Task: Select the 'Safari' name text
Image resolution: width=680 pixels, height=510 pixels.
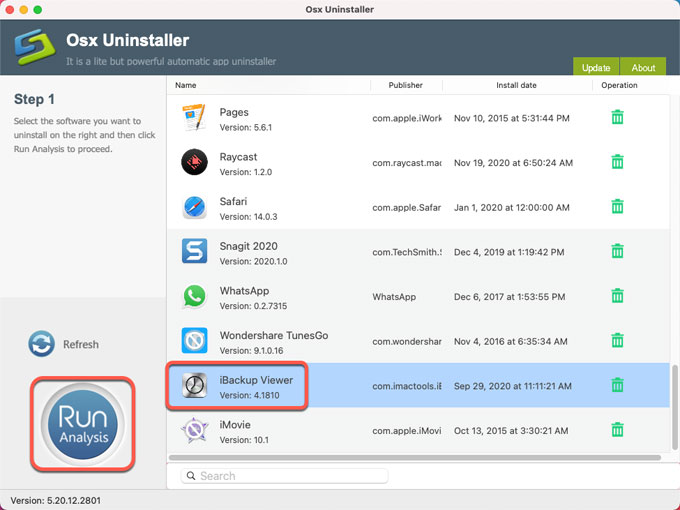Action: coord(233,202)
